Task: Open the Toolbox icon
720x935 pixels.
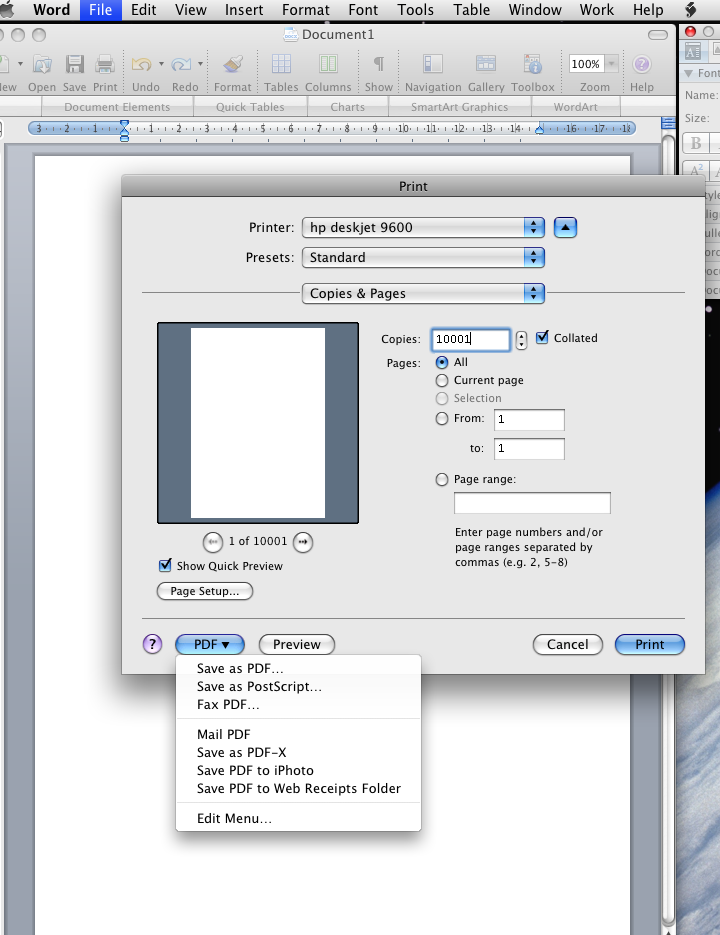Action: (x=532, y=64)
